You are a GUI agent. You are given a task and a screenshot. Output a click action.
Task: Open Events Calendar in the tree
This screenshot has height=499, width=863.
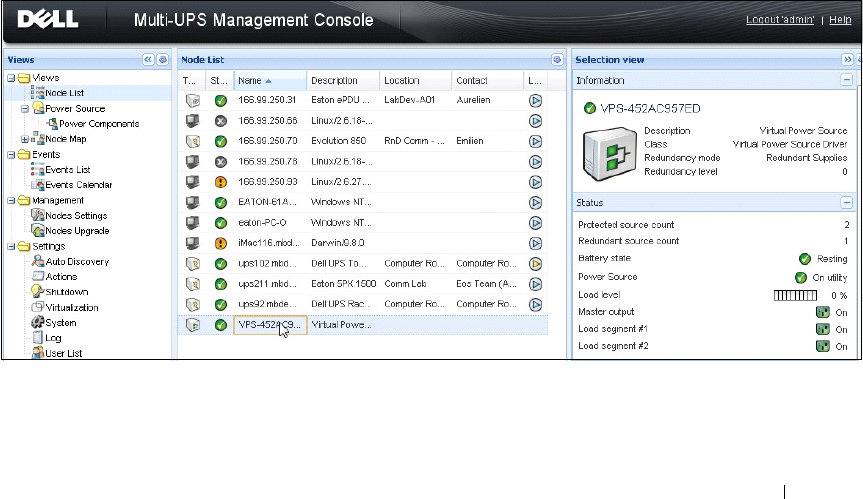pyautogui.click(x=79, y=185)
